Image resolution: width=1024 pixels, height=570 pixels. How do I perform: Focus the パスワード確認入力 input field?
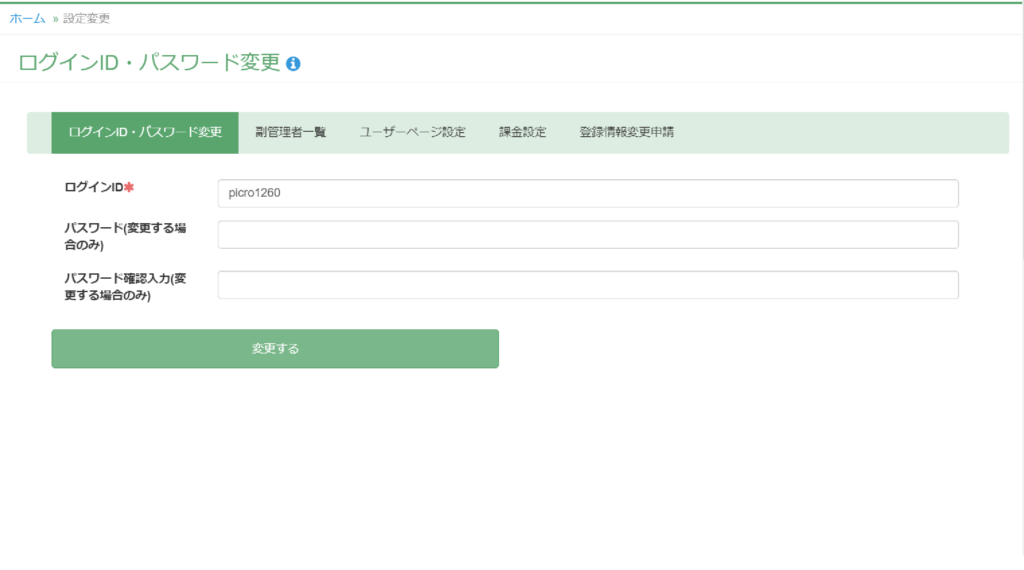pyautogui.click(x=588, y=285)
